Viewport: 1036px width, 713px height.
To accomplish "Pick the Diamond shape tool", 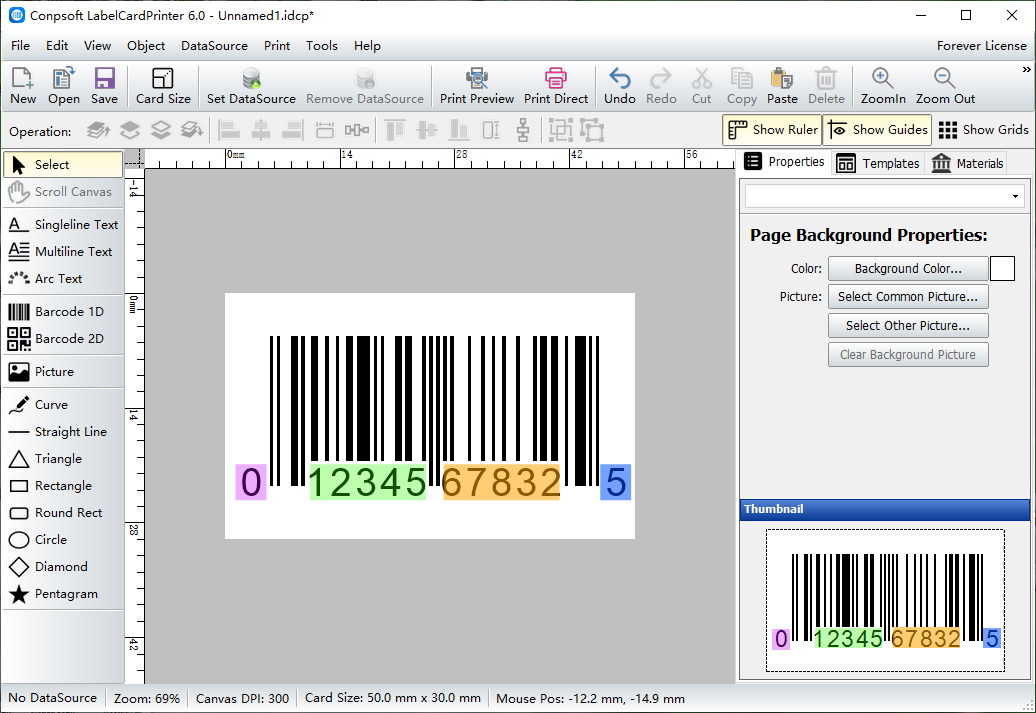I will coord(63,567).
